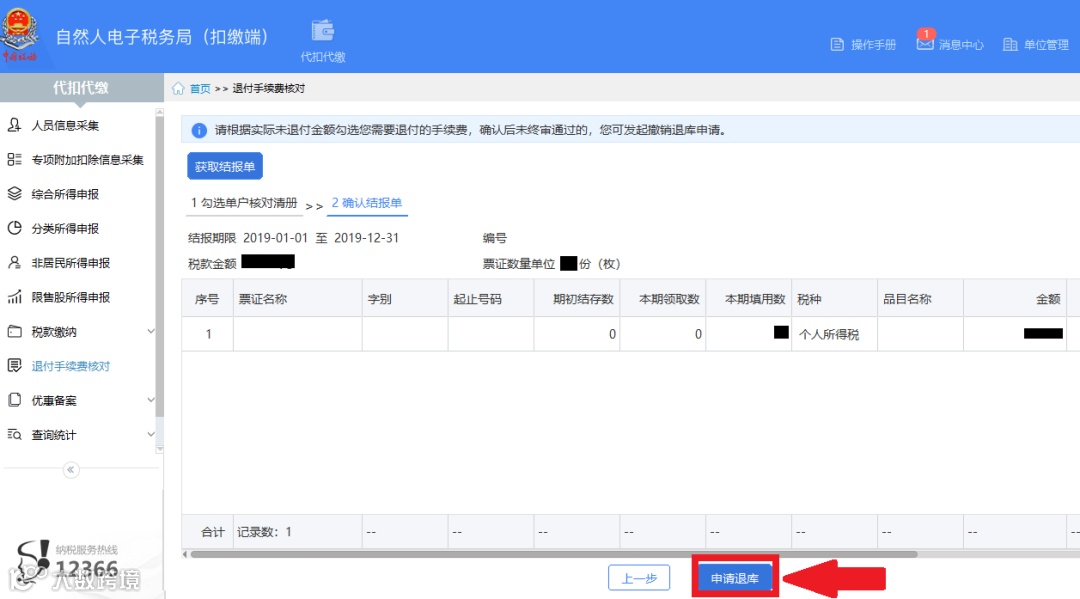1080x599 pixels.
Task: Switch to step 1 勾选单户核对清册
Action: [244, 203]
